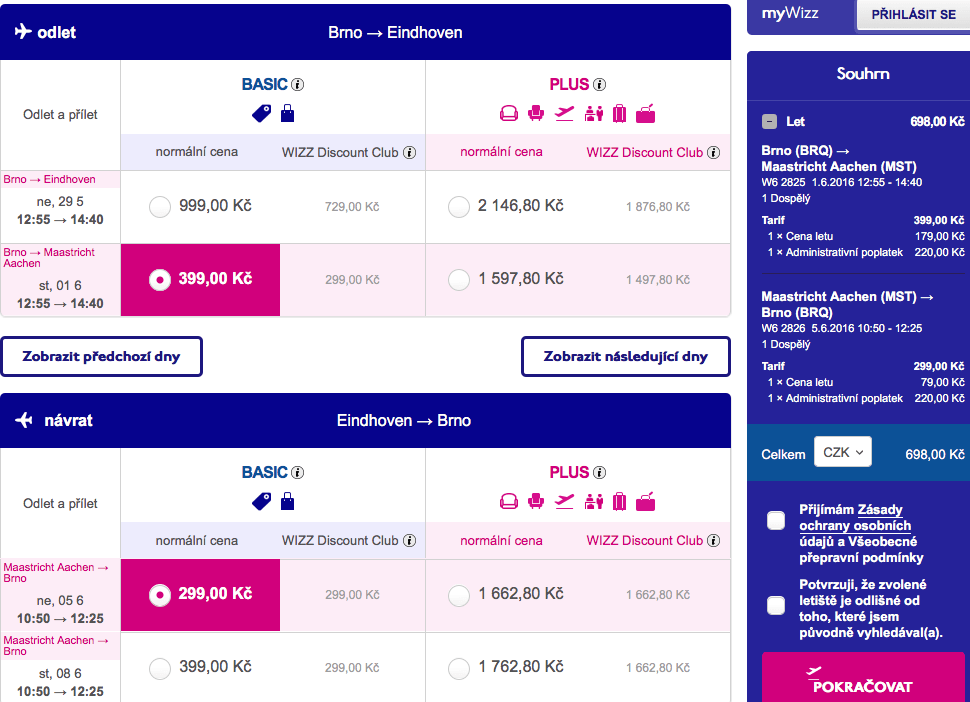Open the BASIC fare info icon in the departure section
970x702 pixels.
point(298,85)
